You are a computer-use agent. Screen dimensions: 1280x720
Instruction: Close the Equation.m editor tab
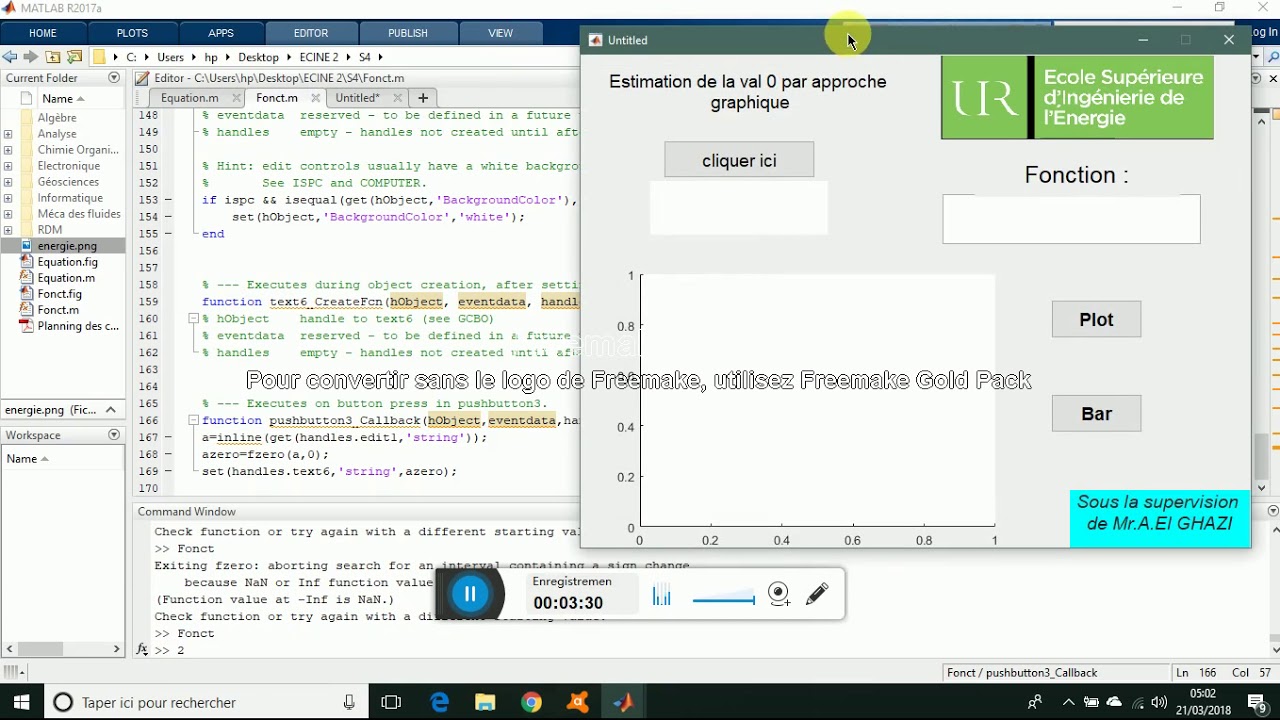(237, 98)
